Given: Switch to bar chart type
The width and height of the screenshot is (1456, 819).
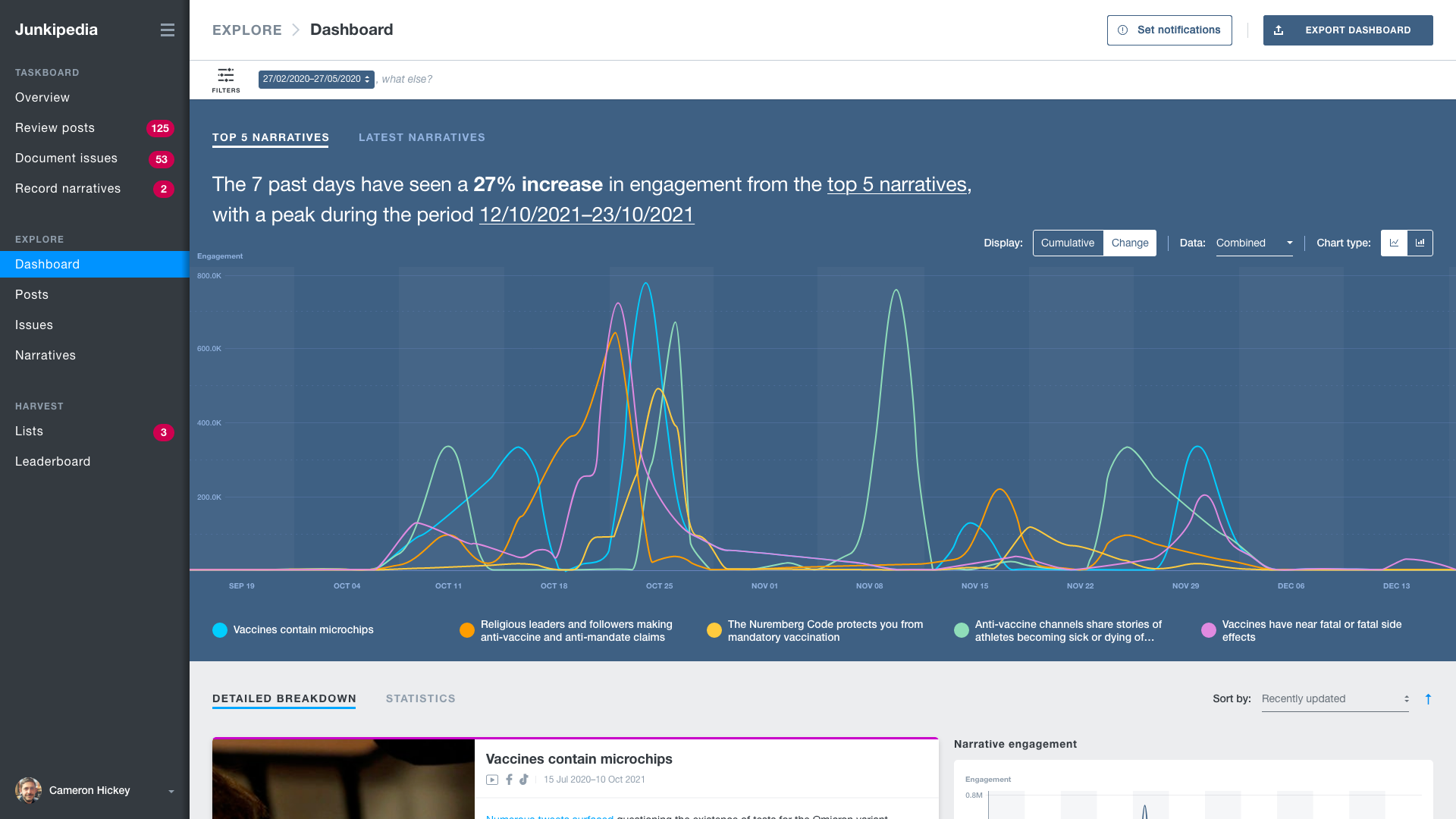Looking at the screenshot, I should [1420, 243].
